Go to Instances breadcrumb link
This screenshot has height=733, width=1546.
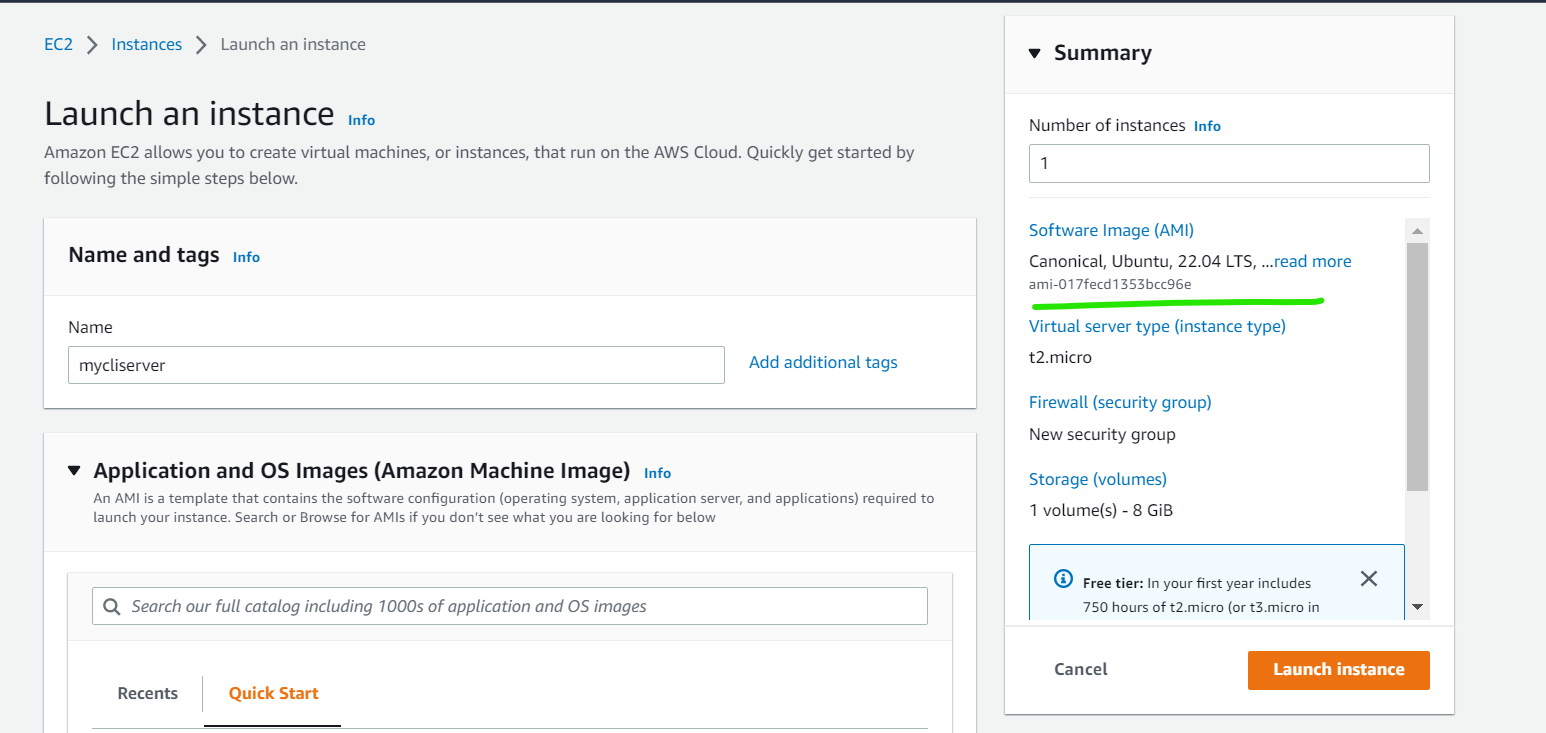point(147,44)
